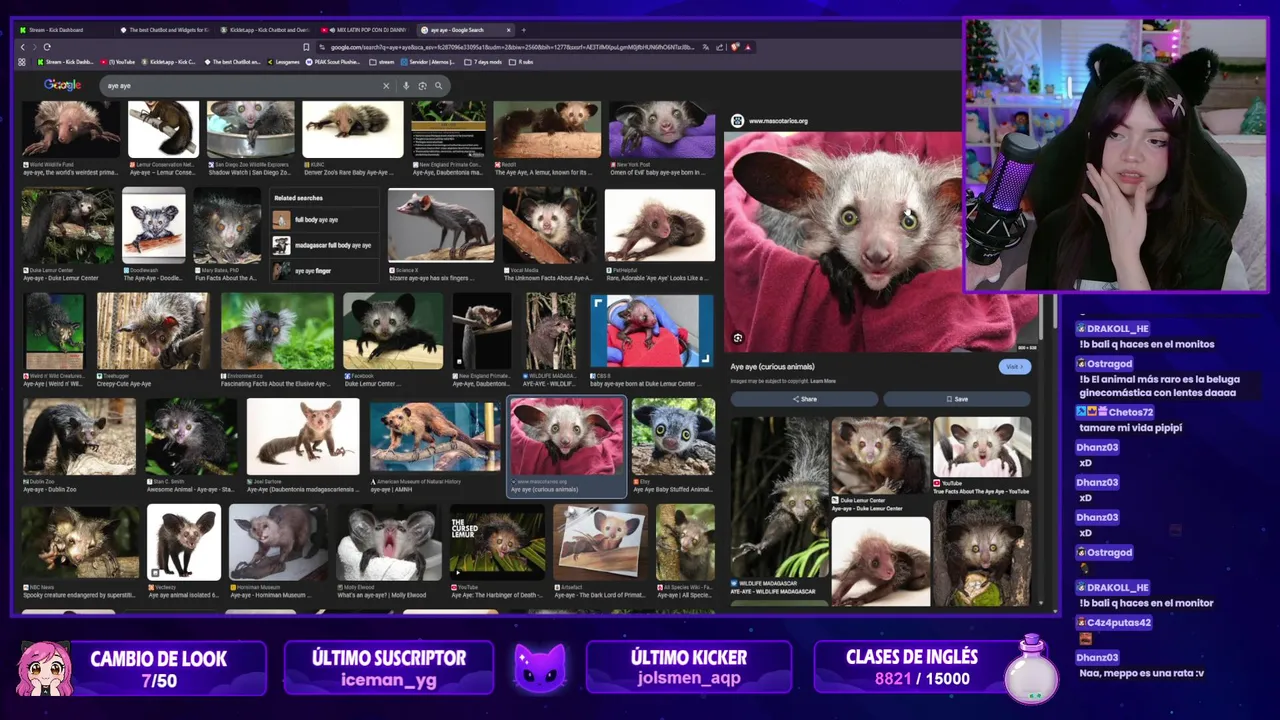Click chat username Chetos72
The width and height of the screenshot is (1280, 720).
click(x=1130, y=412)
